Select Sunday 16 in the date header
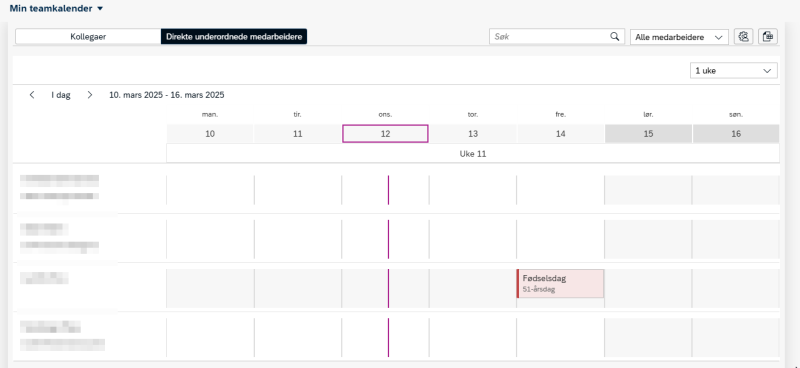Screen dimensions: 800x368 coord(736,134)
